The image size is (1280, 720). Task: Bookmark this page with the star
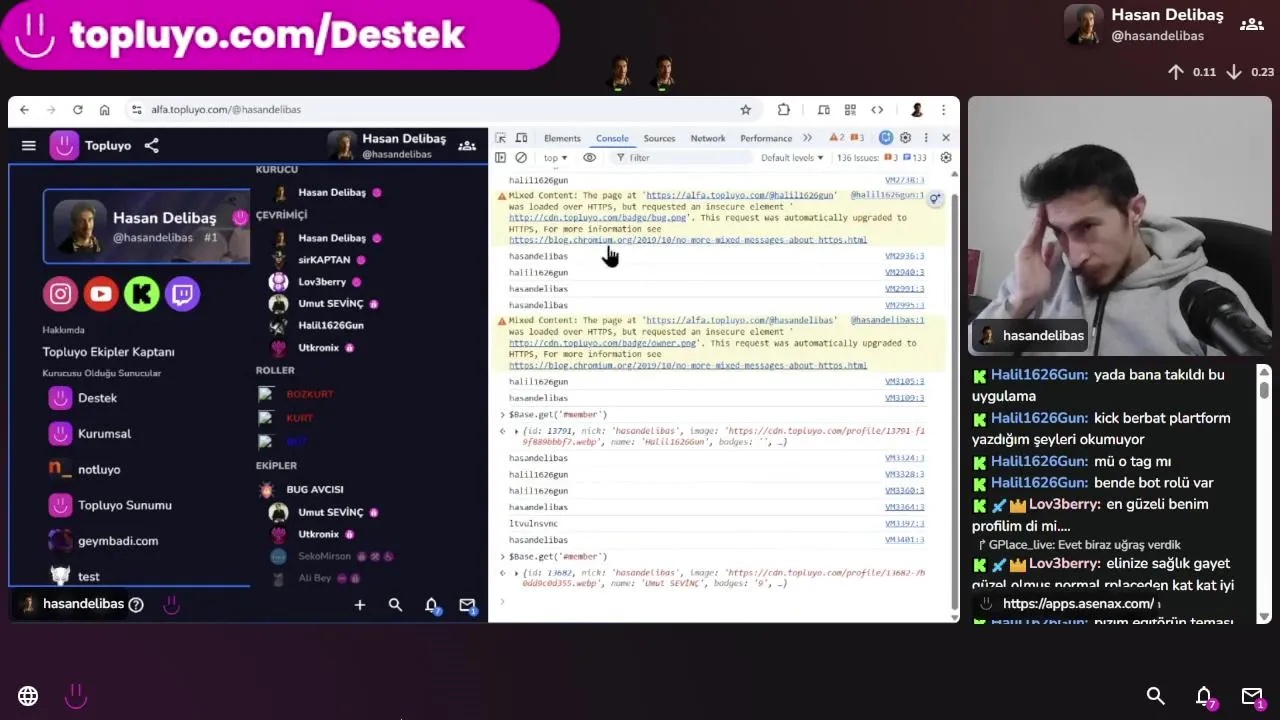click(x=745, y=110)
